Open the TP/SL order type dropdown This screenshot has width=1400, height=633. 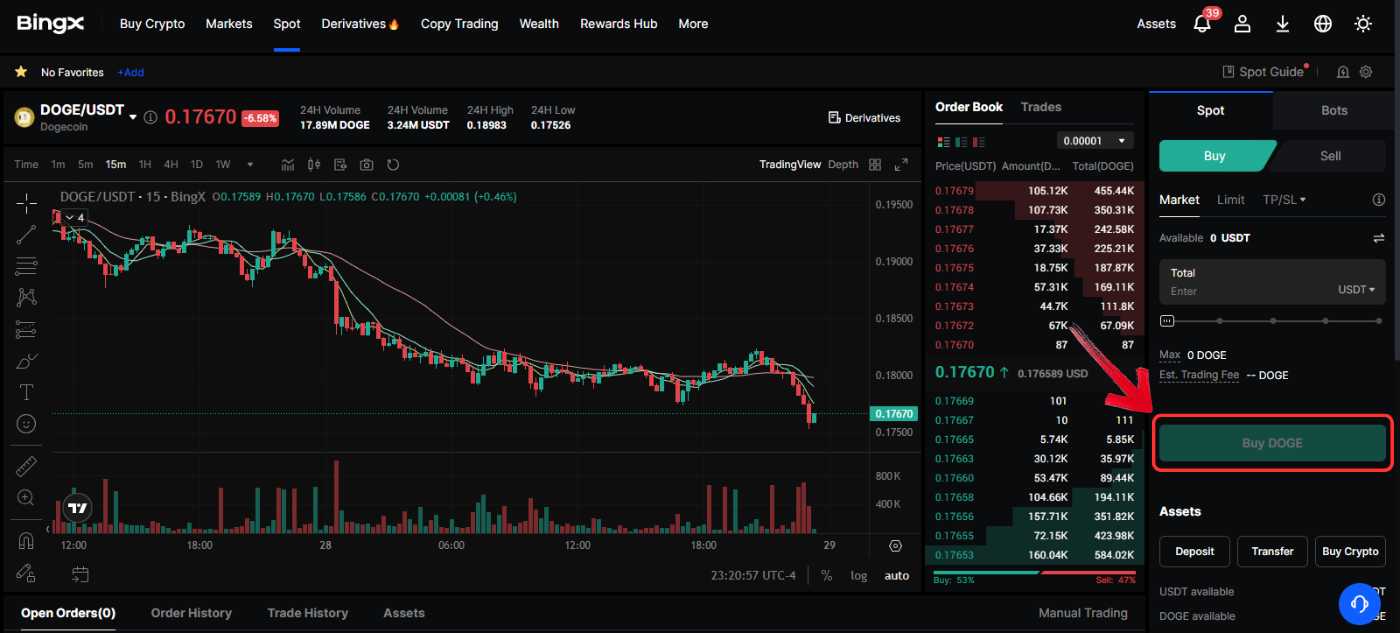click(1285, 199)
